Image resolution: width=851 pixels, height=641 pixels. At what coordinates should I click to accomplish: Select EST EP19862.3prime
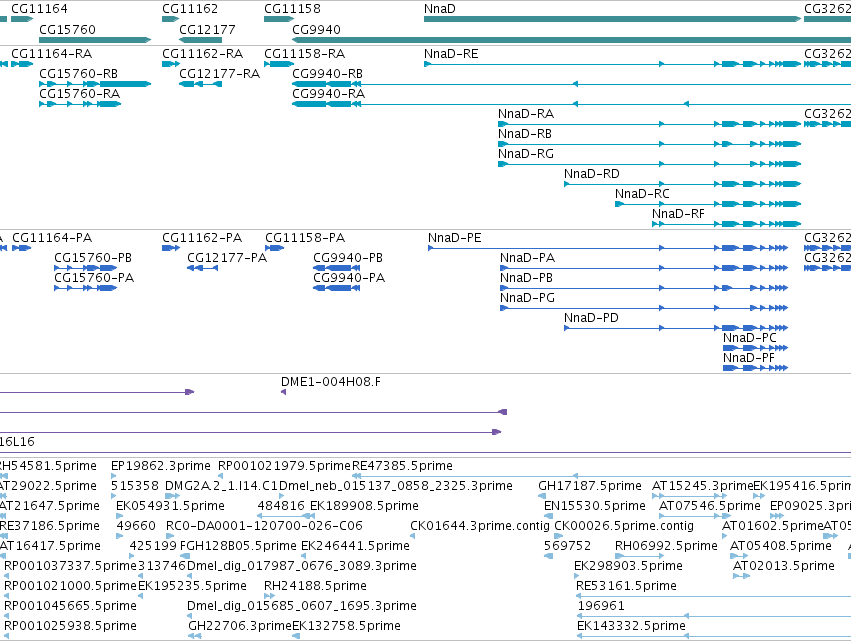(161, 466)
